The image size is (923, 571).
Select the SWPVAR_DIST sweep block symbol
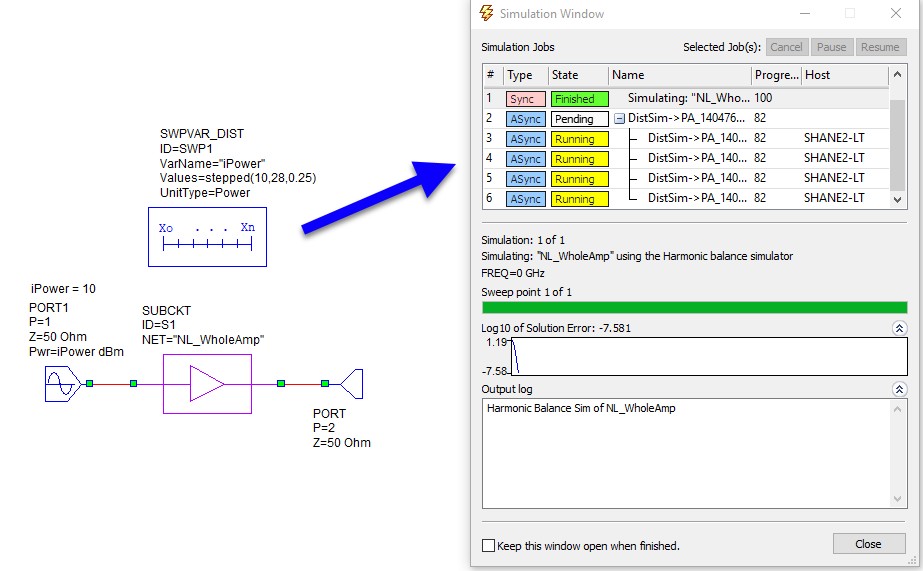coord(207,237)
